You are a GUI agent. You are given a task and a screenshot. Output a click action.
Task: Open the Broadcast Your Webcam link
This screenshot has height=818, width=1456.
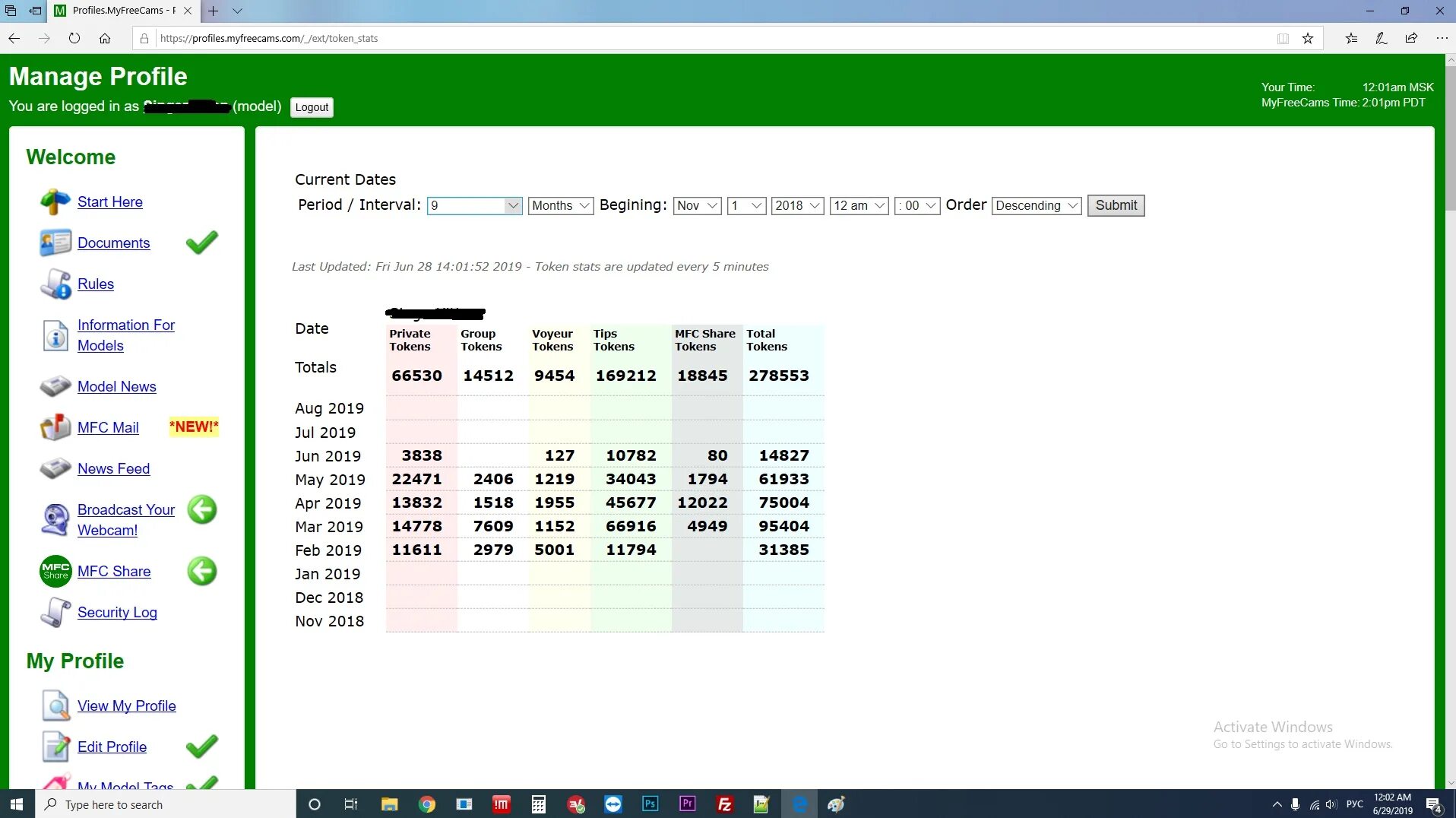point(126,520)
